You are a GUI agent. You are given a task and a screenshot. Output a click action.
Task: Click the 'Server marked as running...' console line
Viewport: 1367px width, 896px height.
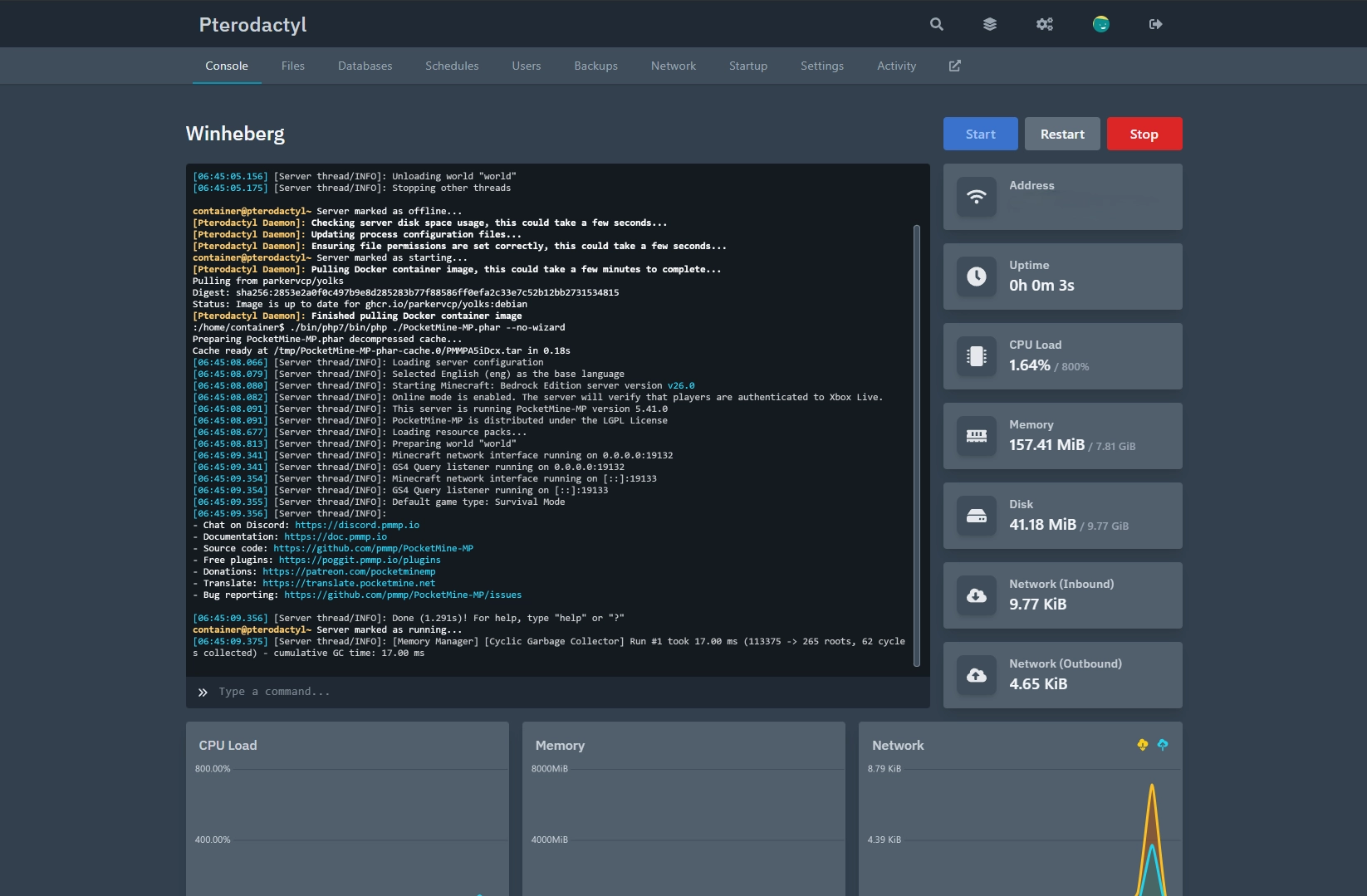[x=327, y=629]
